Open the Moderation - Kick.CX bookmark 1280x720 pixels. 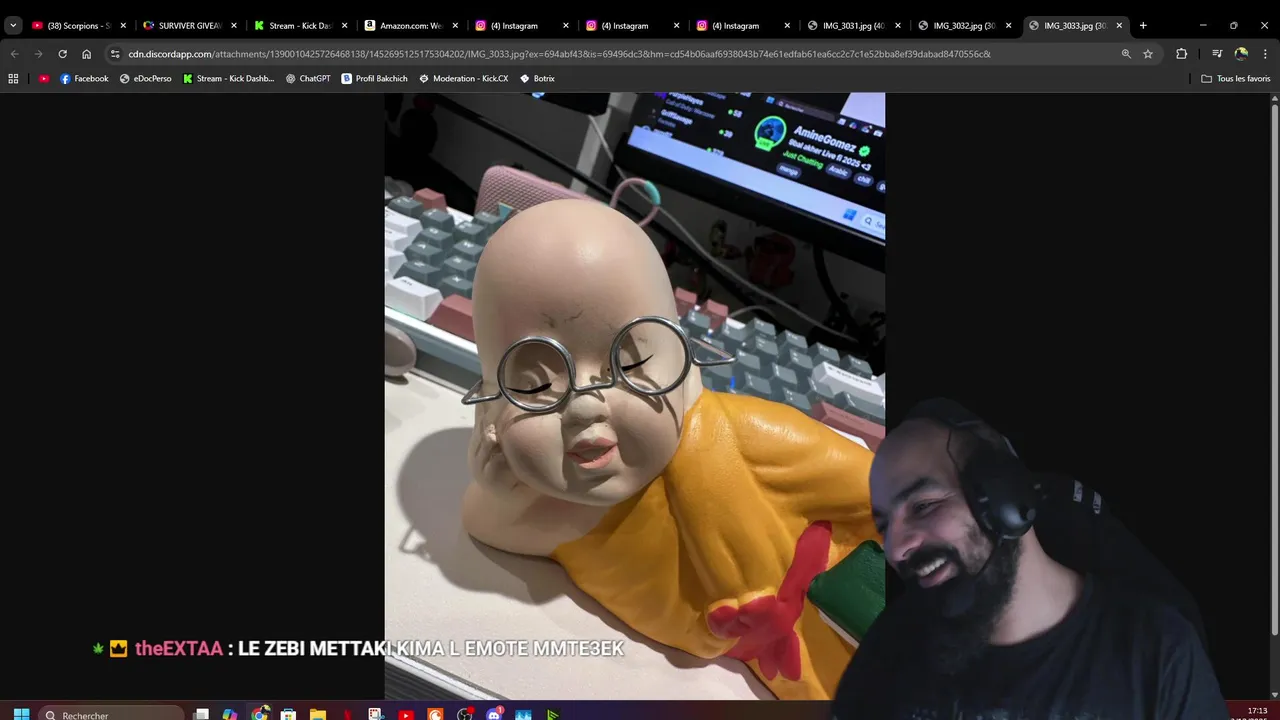(463, 78)
